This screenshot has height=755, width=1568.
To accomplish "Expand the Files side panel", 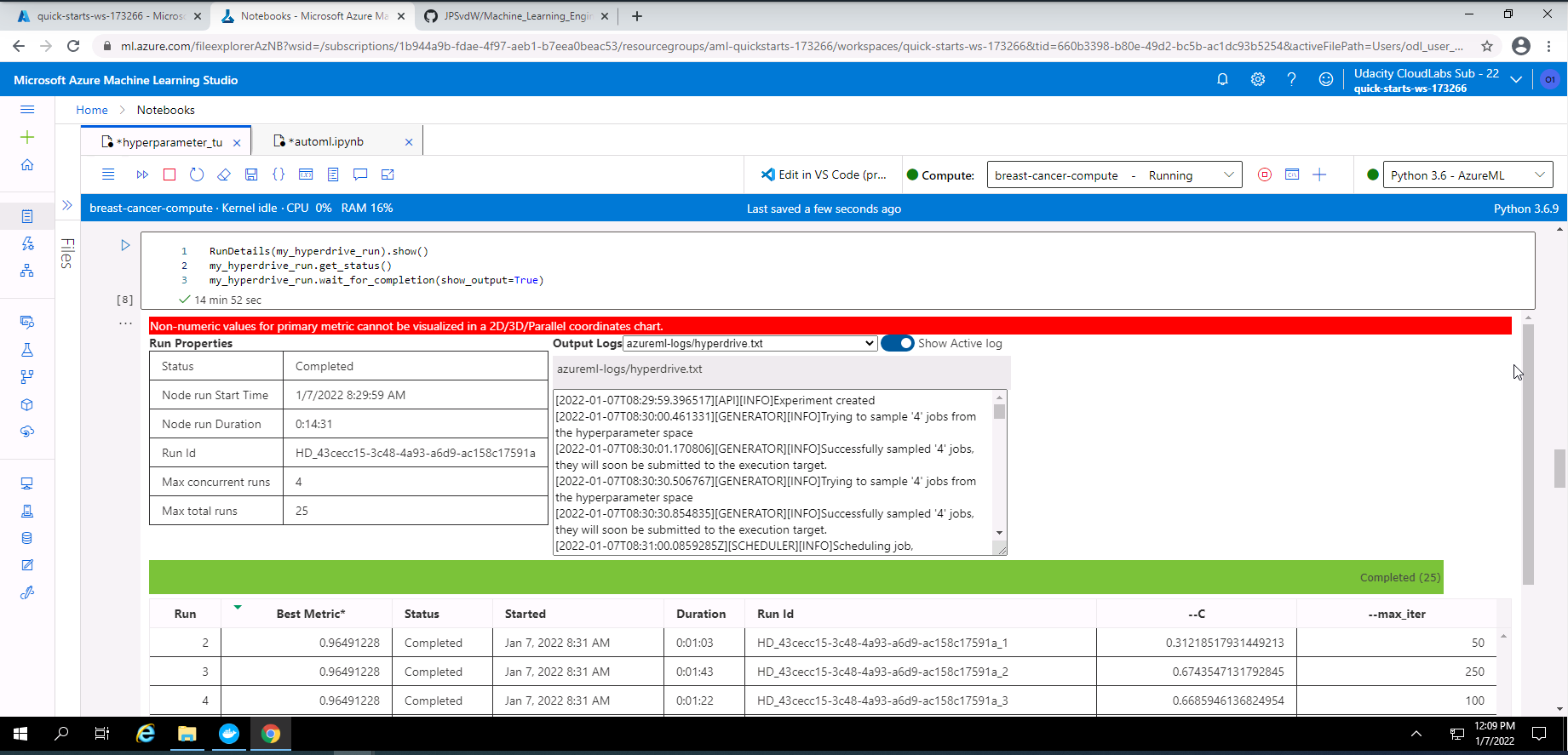I will click(67, 205).
